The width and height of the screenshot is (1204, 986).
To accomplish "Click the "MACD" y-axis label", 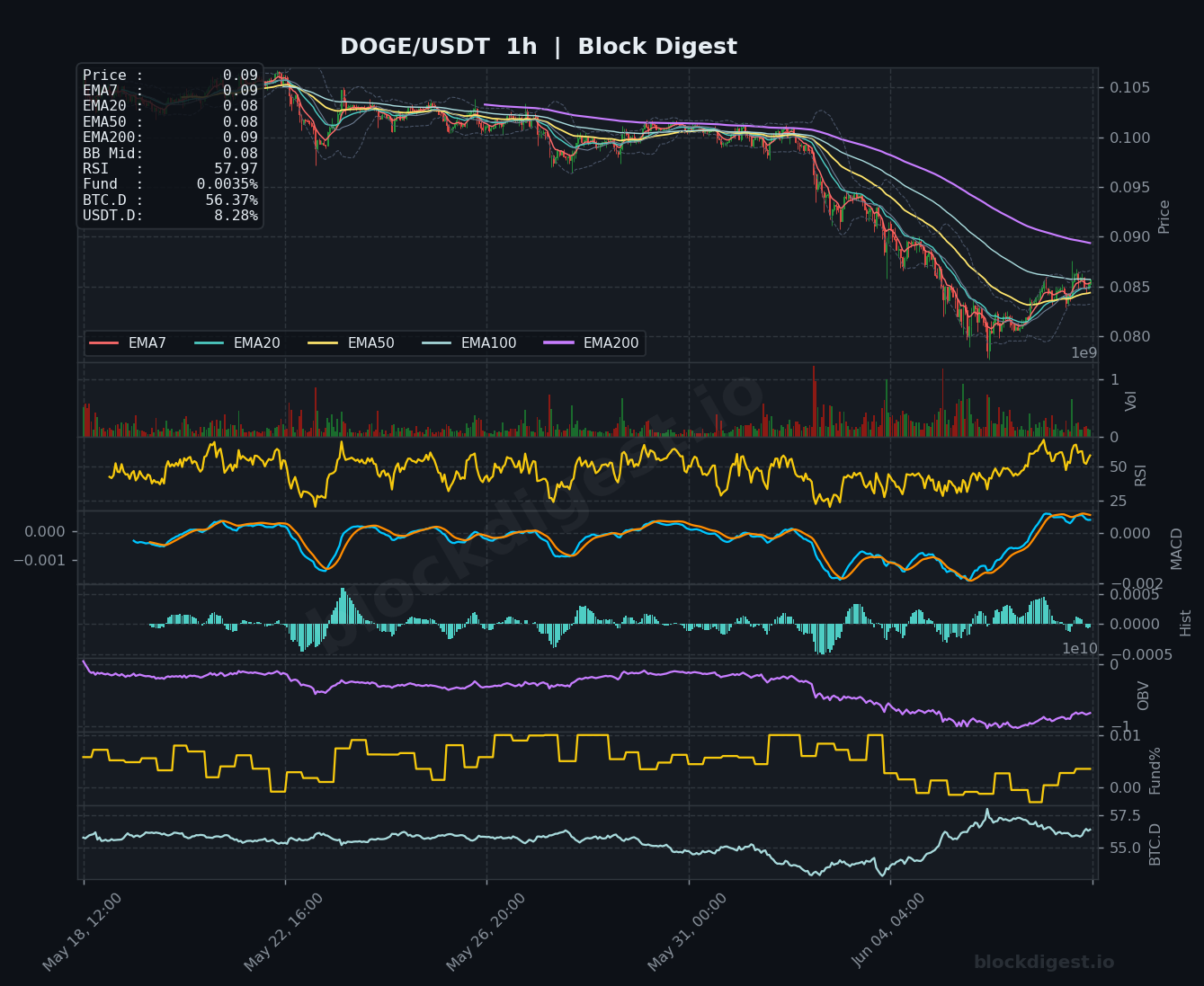I will [1177, 548].
